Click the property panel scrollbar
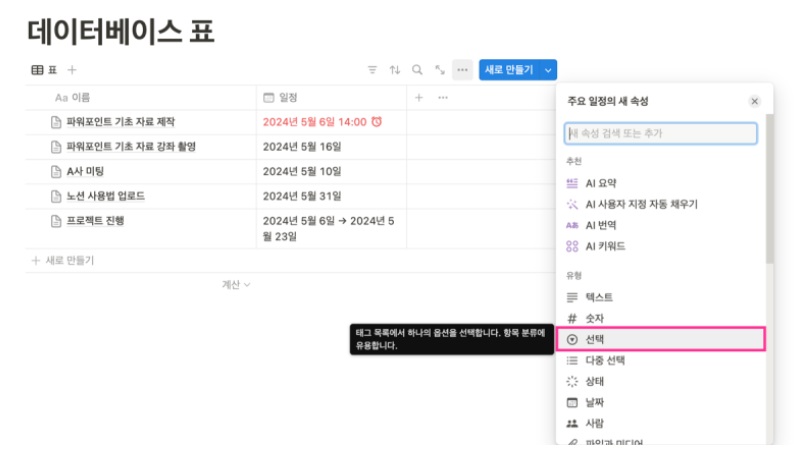The height and width of the screenshot is (464, 794). coord(770,188)
